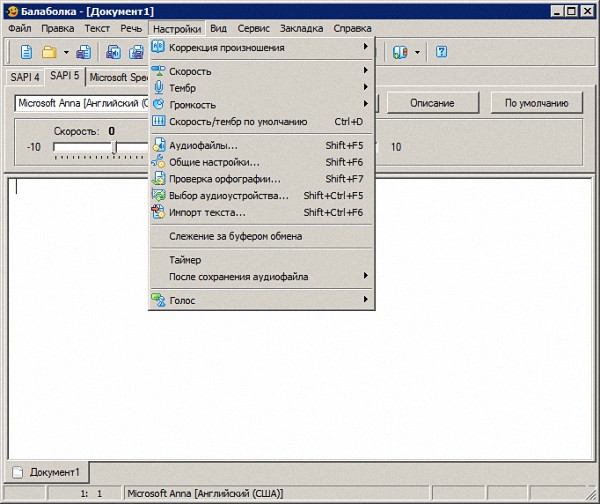Open dropdown arrow next to Open folder icon

pyautogui.click(x=66, y=52)
